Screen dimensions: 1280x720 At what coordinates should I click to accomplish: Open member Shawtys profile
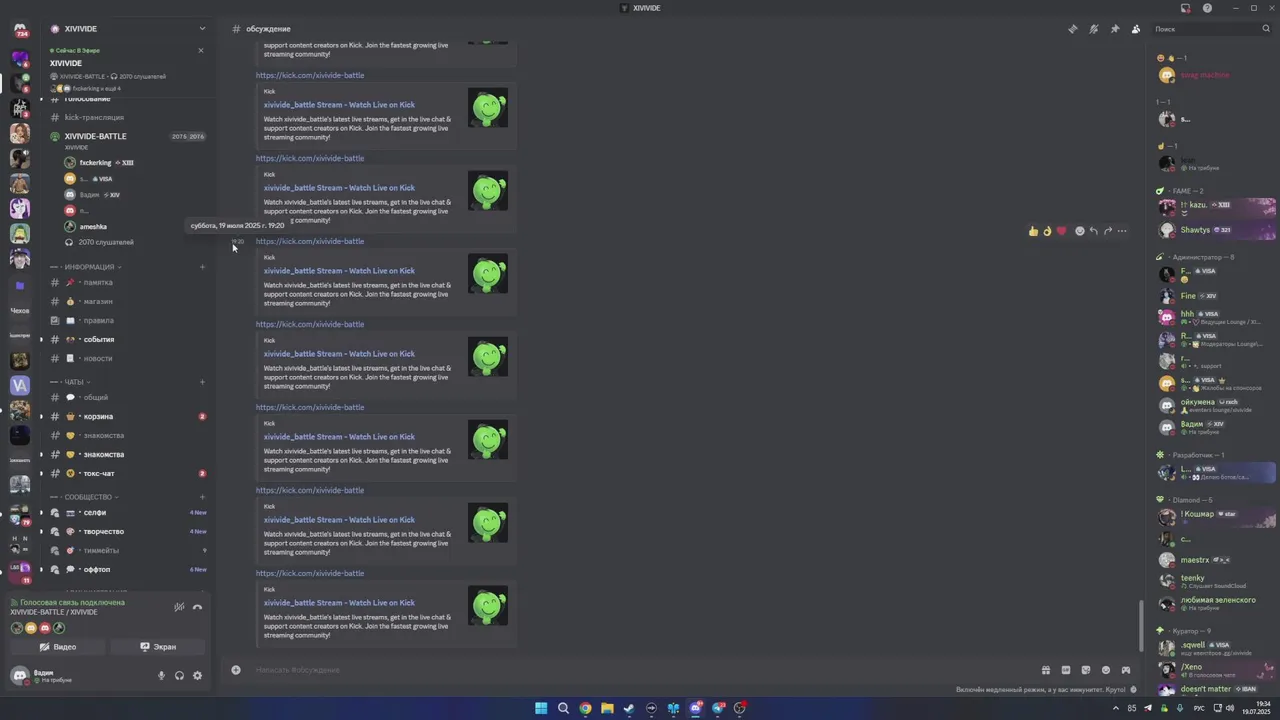click(x=1216, y=230)
